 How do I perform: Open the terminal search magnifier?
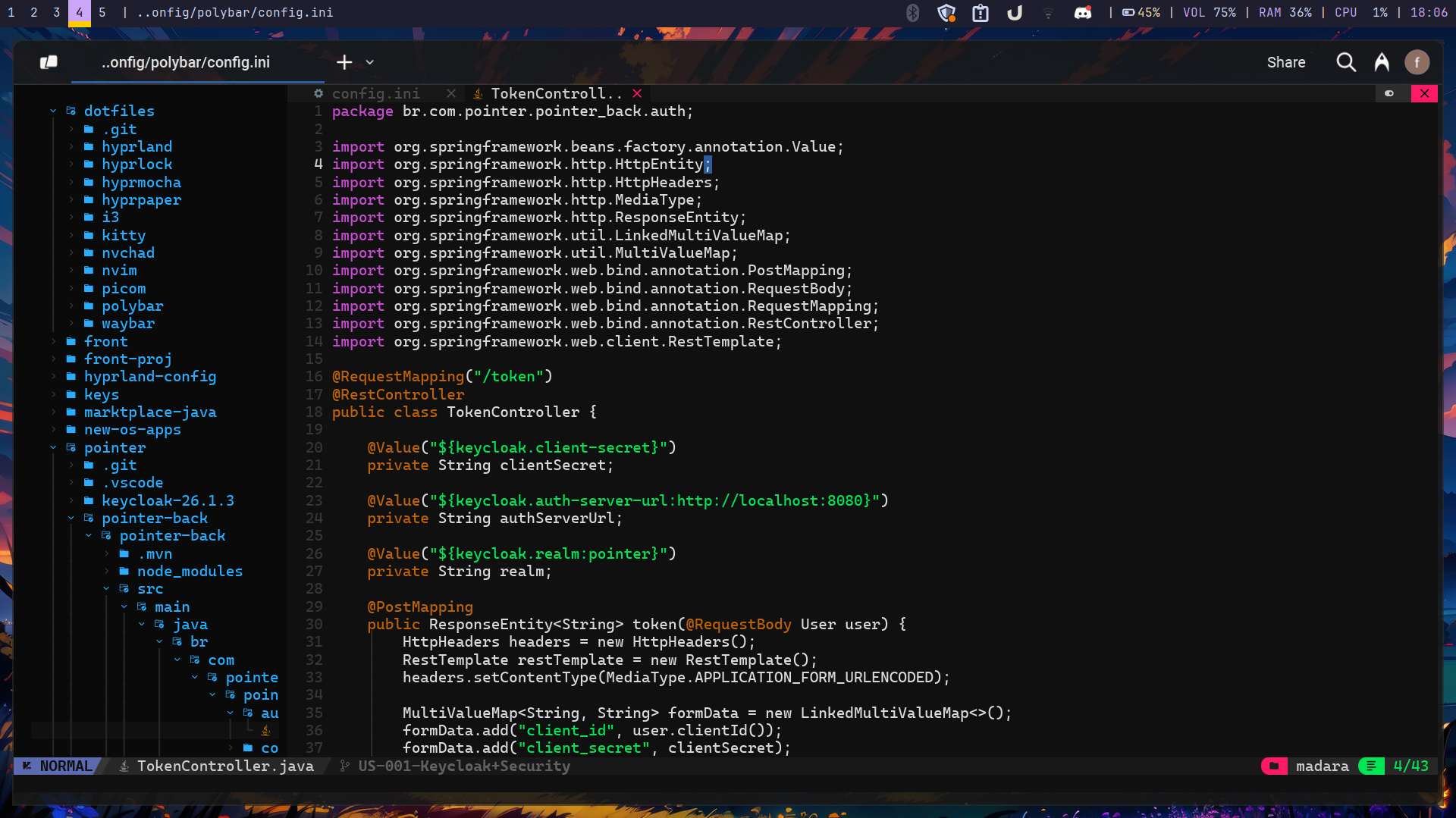[x=1346, y=62]
